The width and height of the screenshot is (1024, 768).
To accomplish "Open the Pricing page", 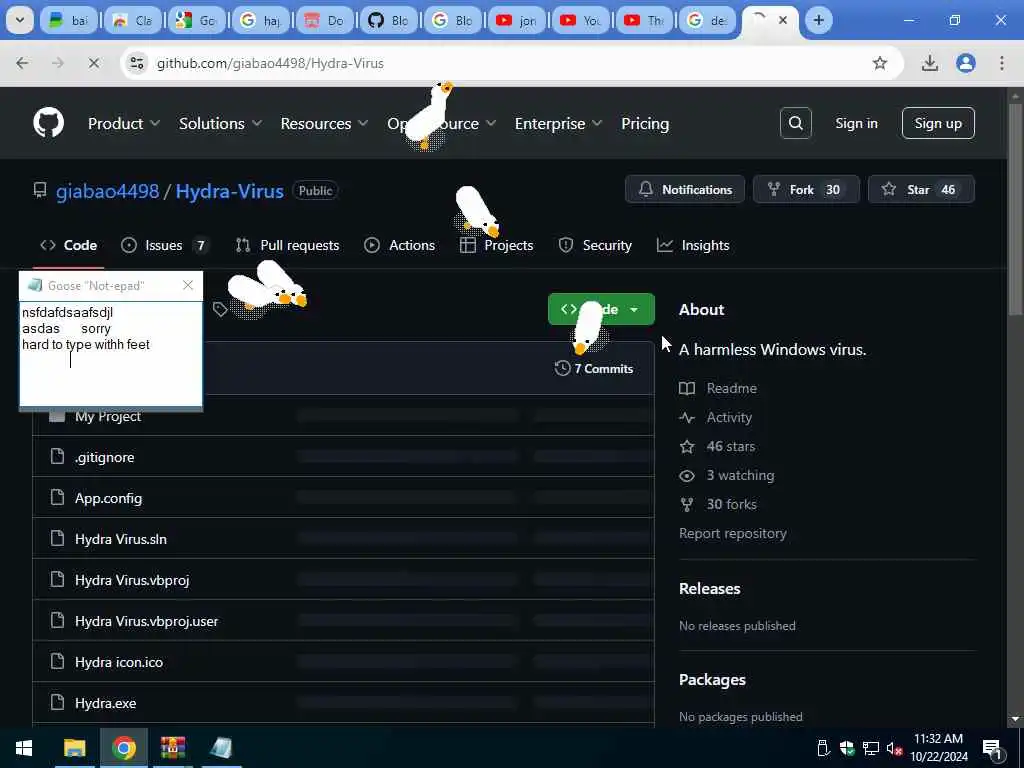I will click(x=645, y=123).
